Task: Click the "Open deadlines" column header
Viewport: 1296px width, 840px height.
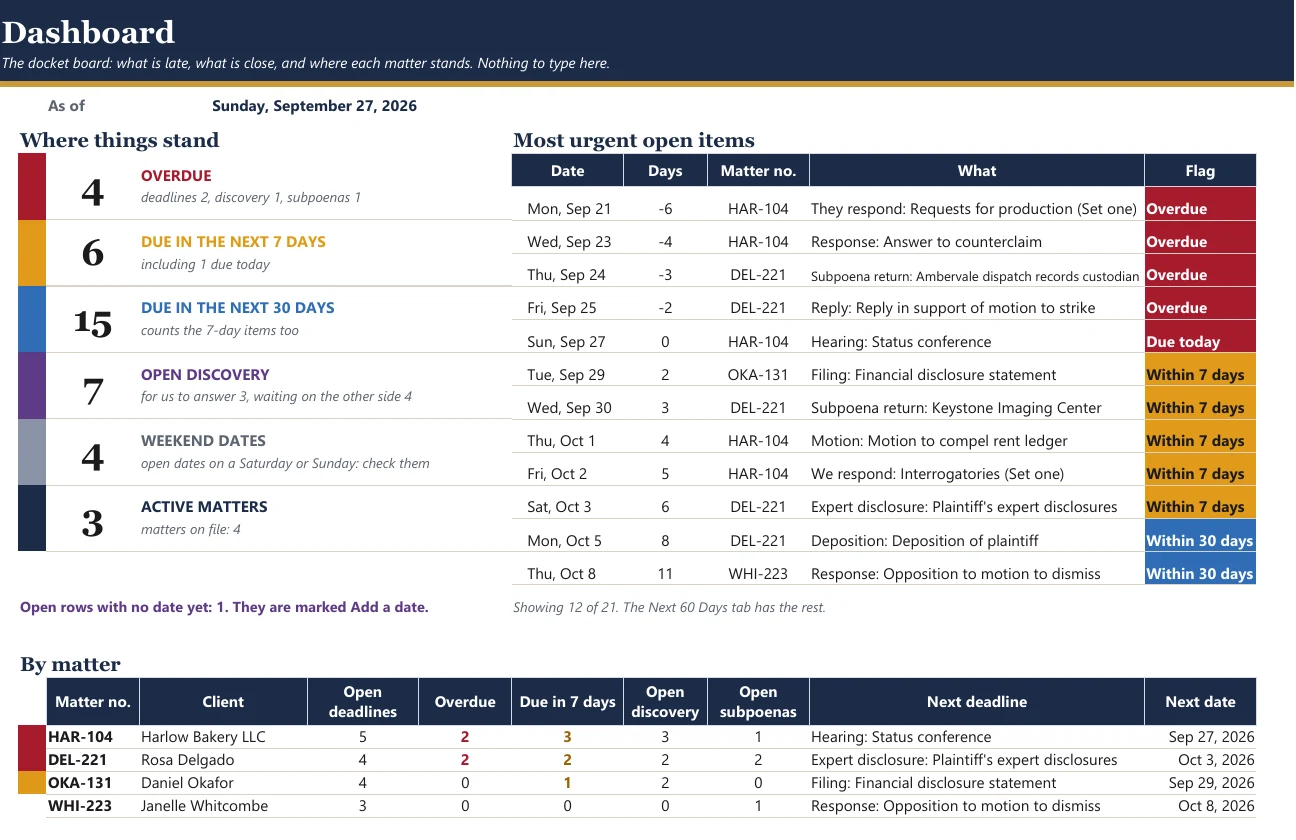Action: click(362, 702)
